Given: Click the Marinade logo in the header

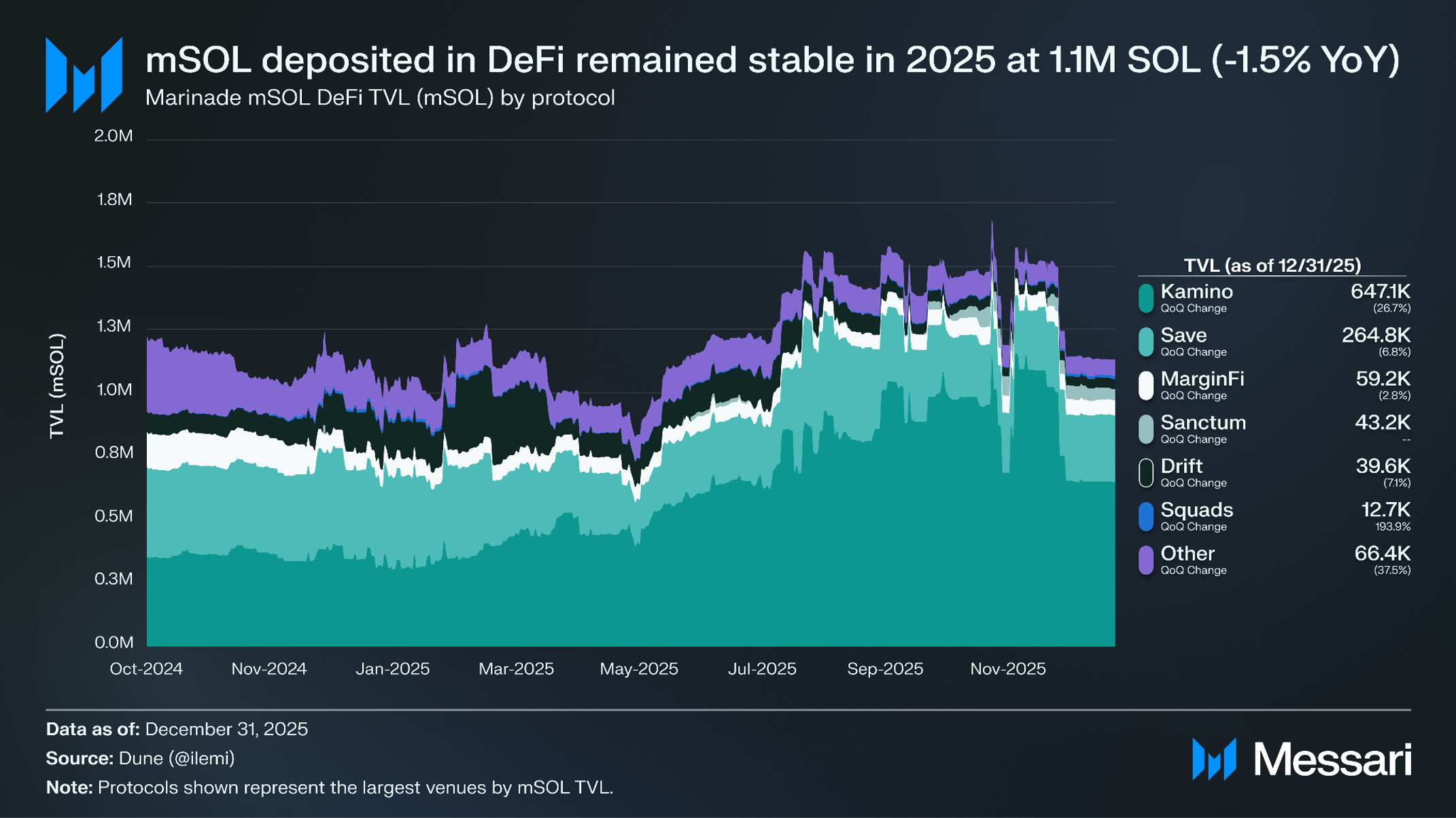Looking at the screenshot, I should (84, 75).
